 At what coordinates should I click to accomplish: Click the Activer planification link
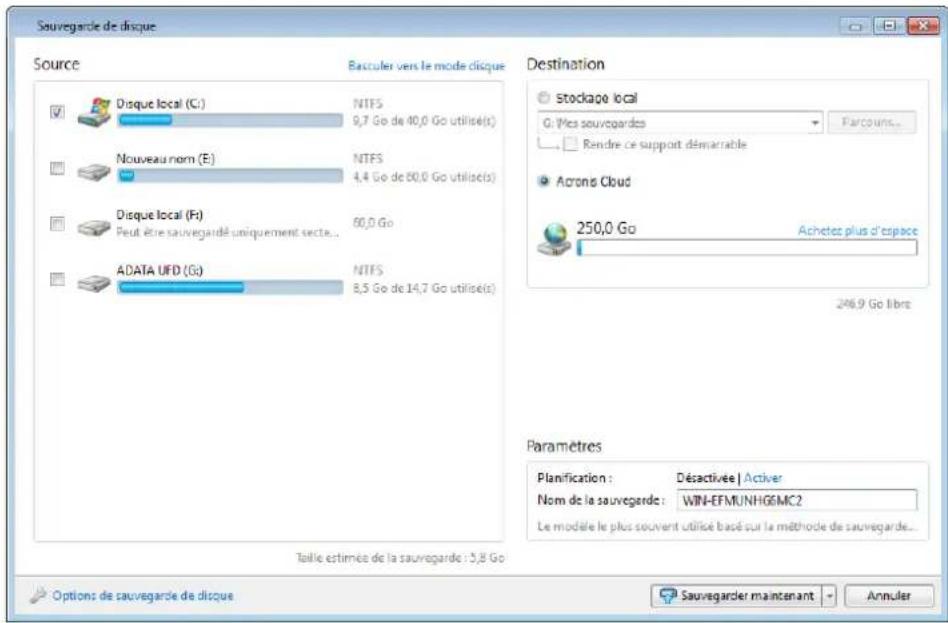tap(762, 478)
